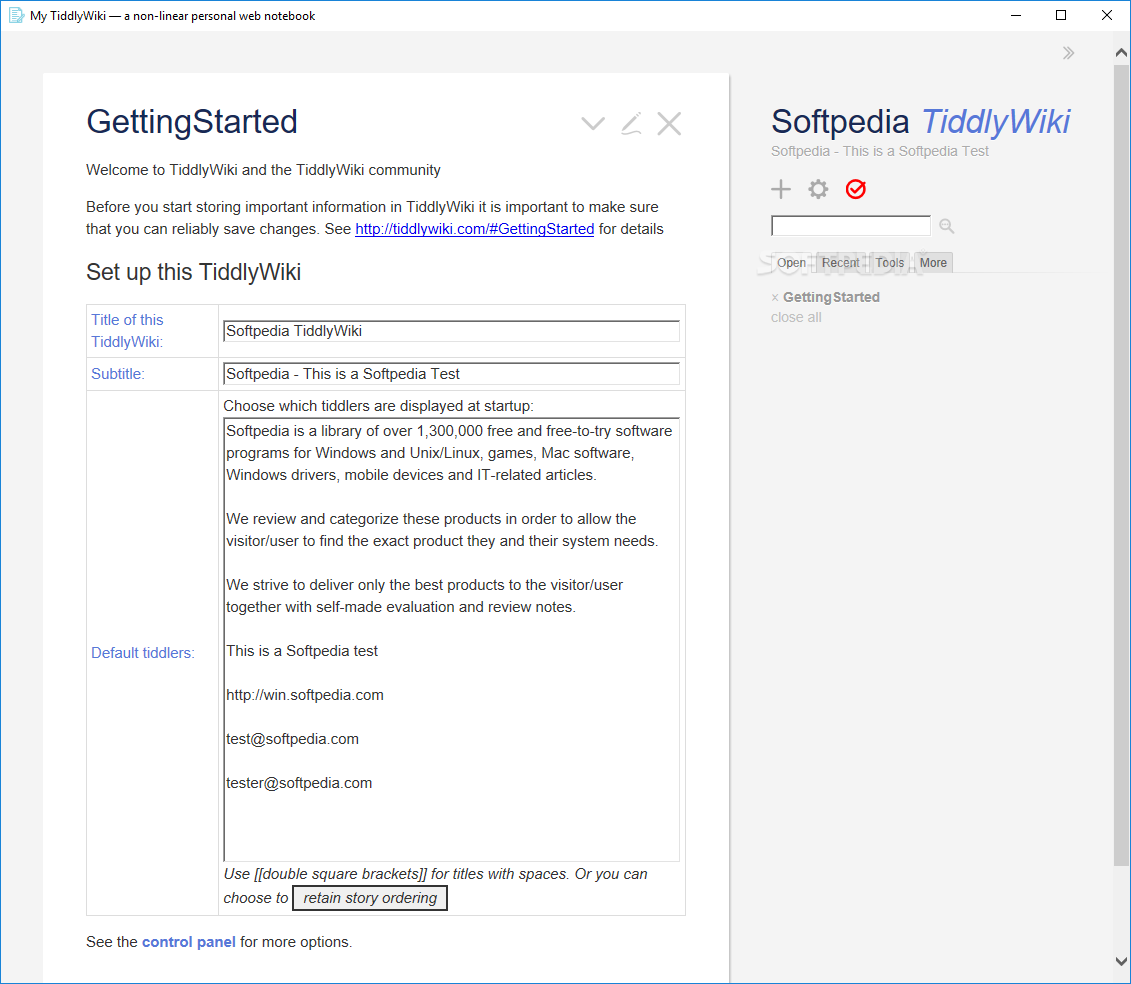Create new tiddler with plus icon
This screenshot has height=984, width=1131.
pos(780,189)
